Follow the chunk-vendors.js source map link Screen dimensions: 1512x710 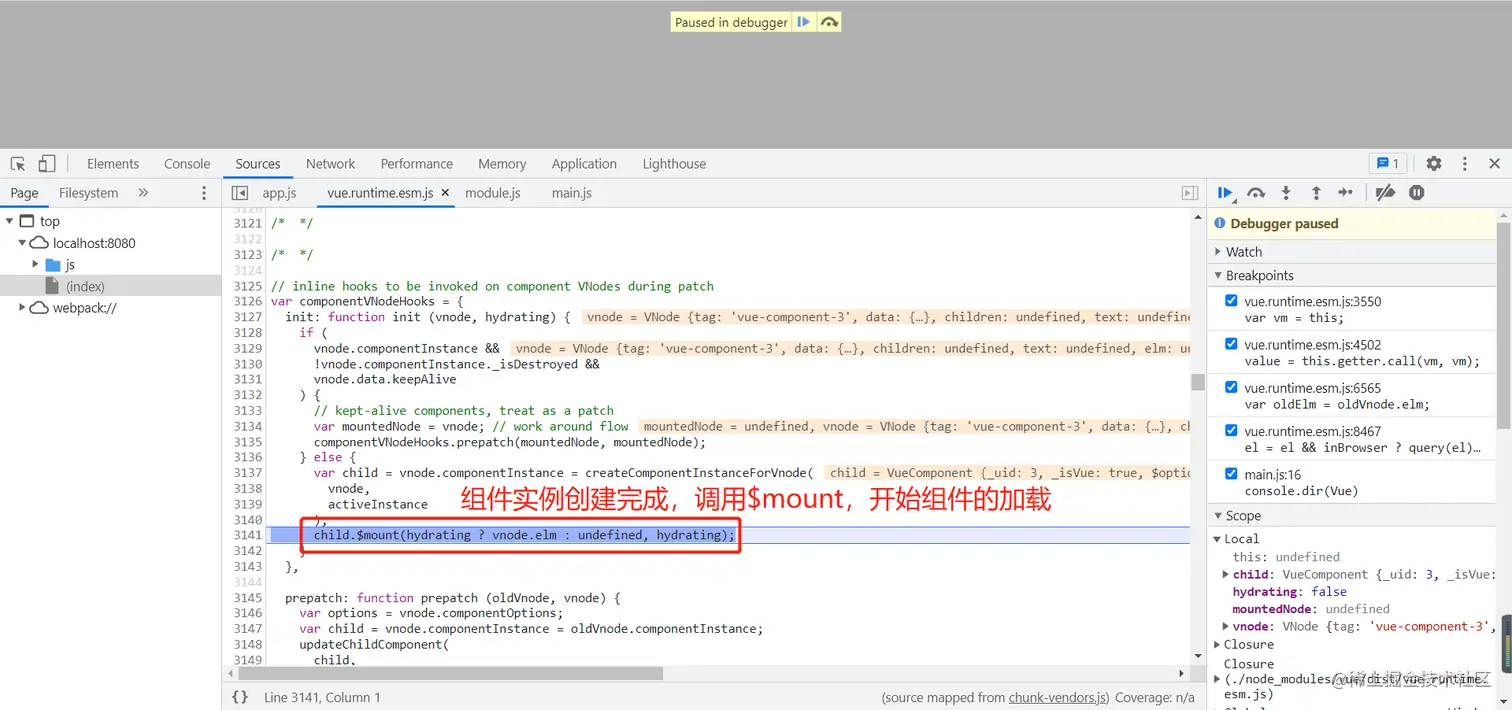pyautogui.click(x=1058, y=697)
